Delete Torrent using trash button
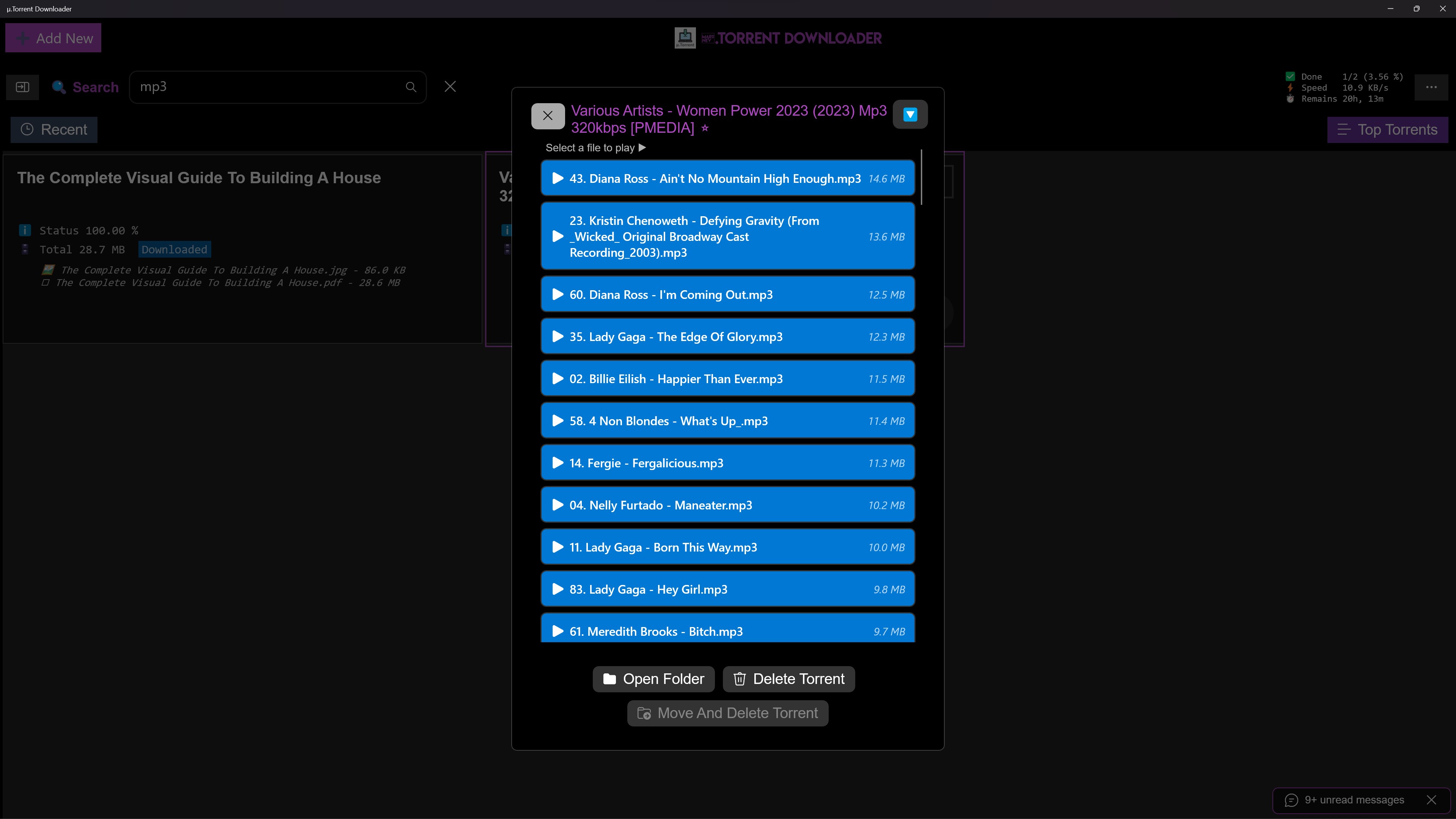The image size is (1456, 819). [788, 679]
